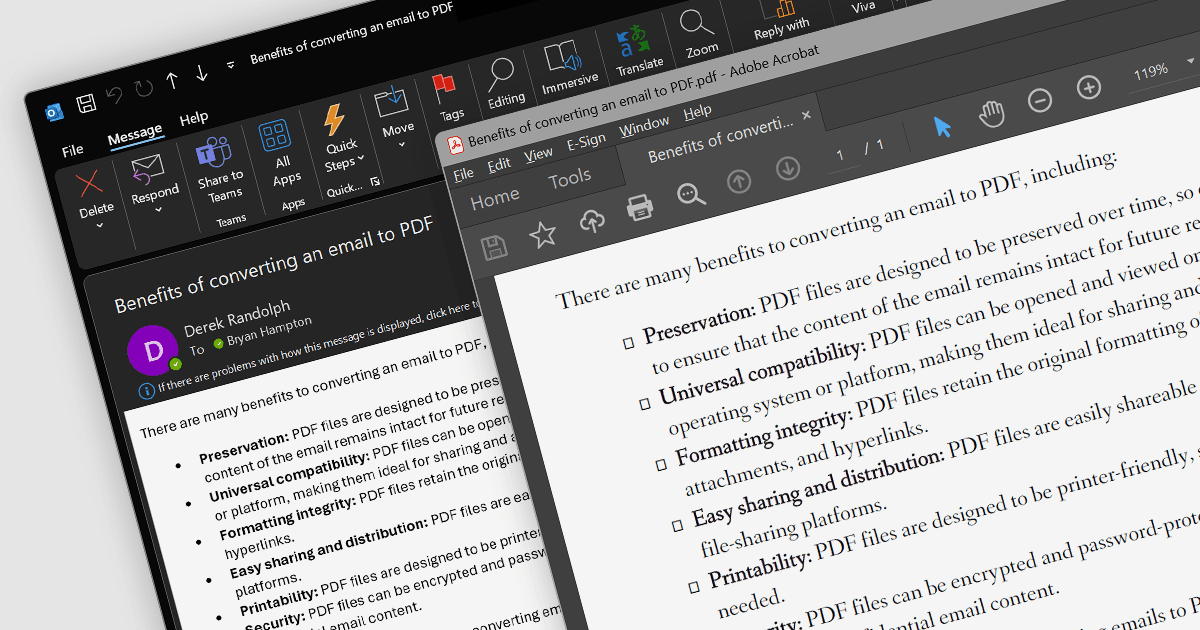Image resolution: width=1200 pixels, height=630 pixels.
Task: Open the File tab in Outlook
Action: point(72,151)
